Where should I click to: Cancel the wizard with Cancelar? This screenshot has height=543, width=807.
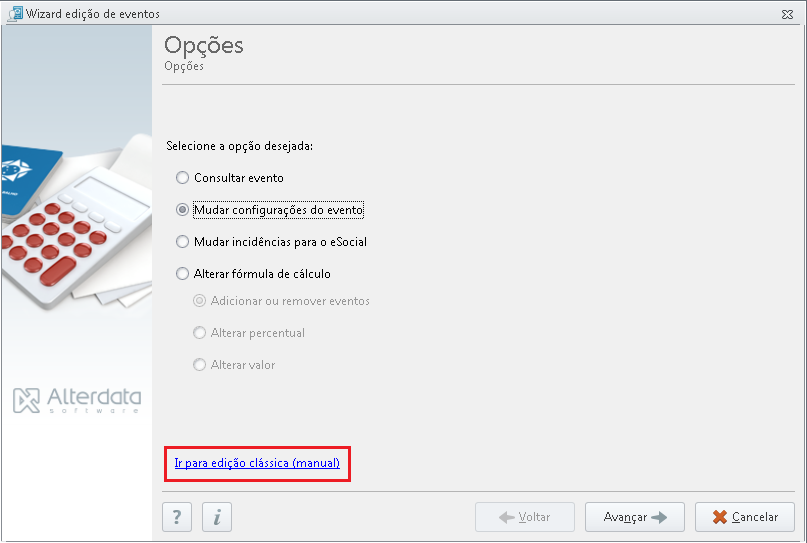point(745,517)
